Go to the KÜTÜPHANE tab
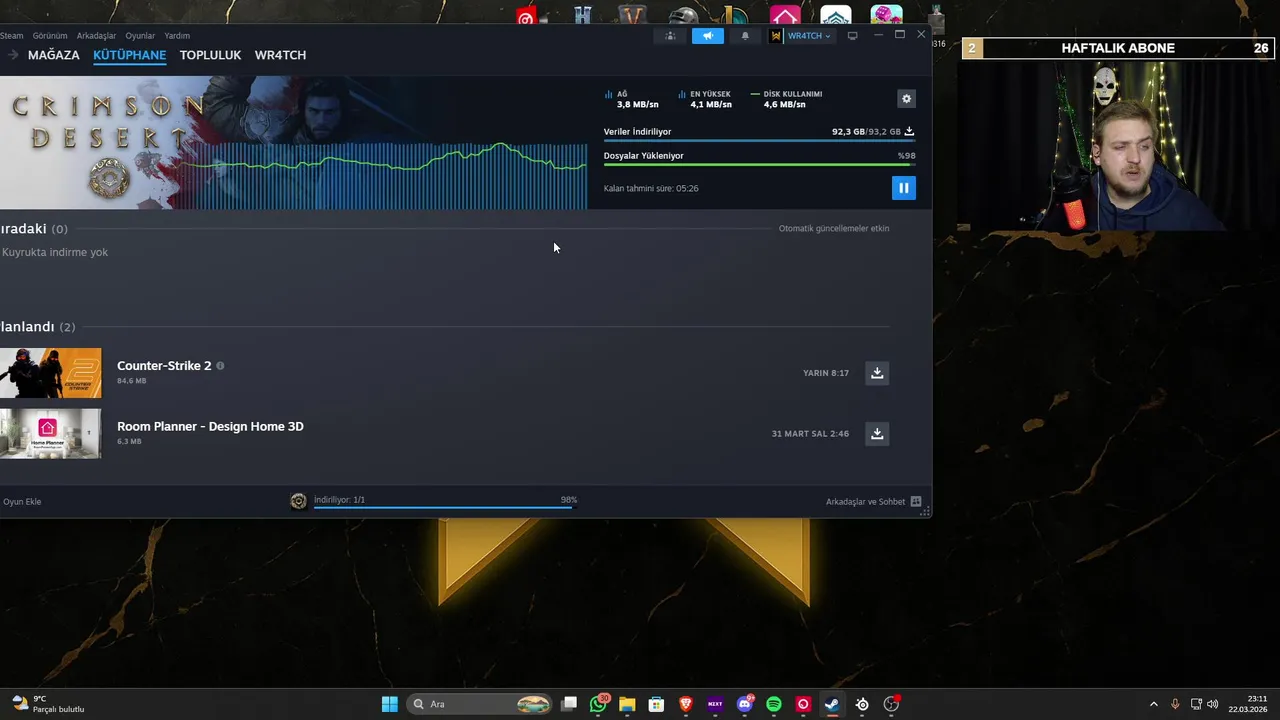This screenshot has width=1280, height=720. point(130,55)
